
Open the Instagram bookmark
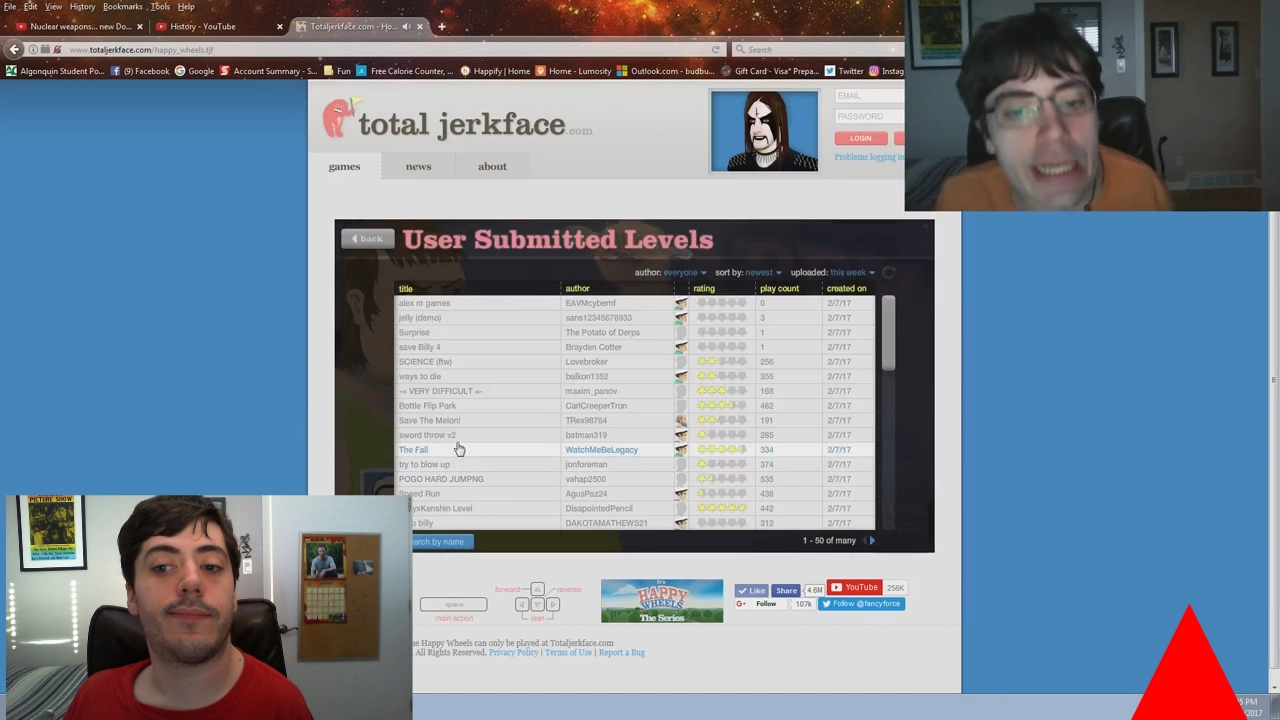click(x=886, y=71)
